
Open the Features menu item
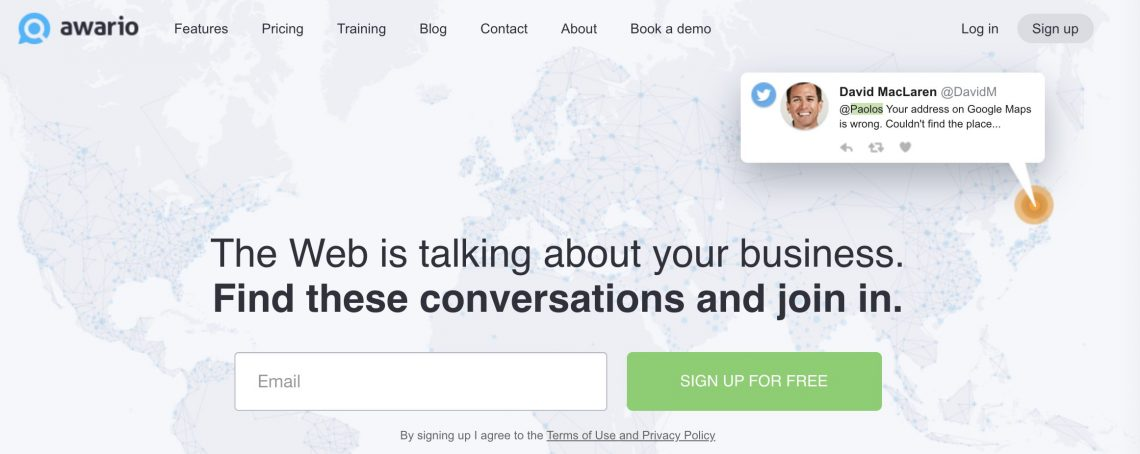click(201, 29)
